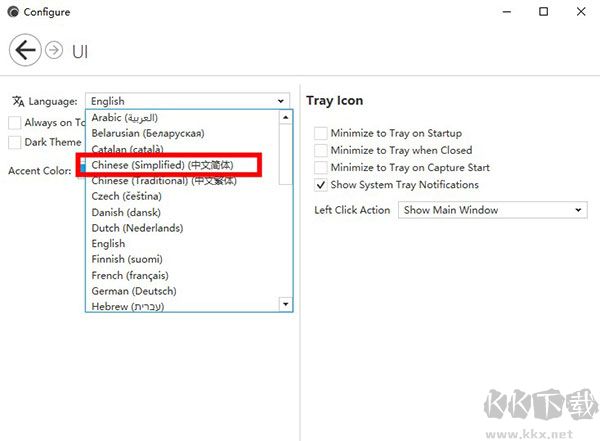Click the back arrow button
The image size is (600, 441).
point(26,49)
